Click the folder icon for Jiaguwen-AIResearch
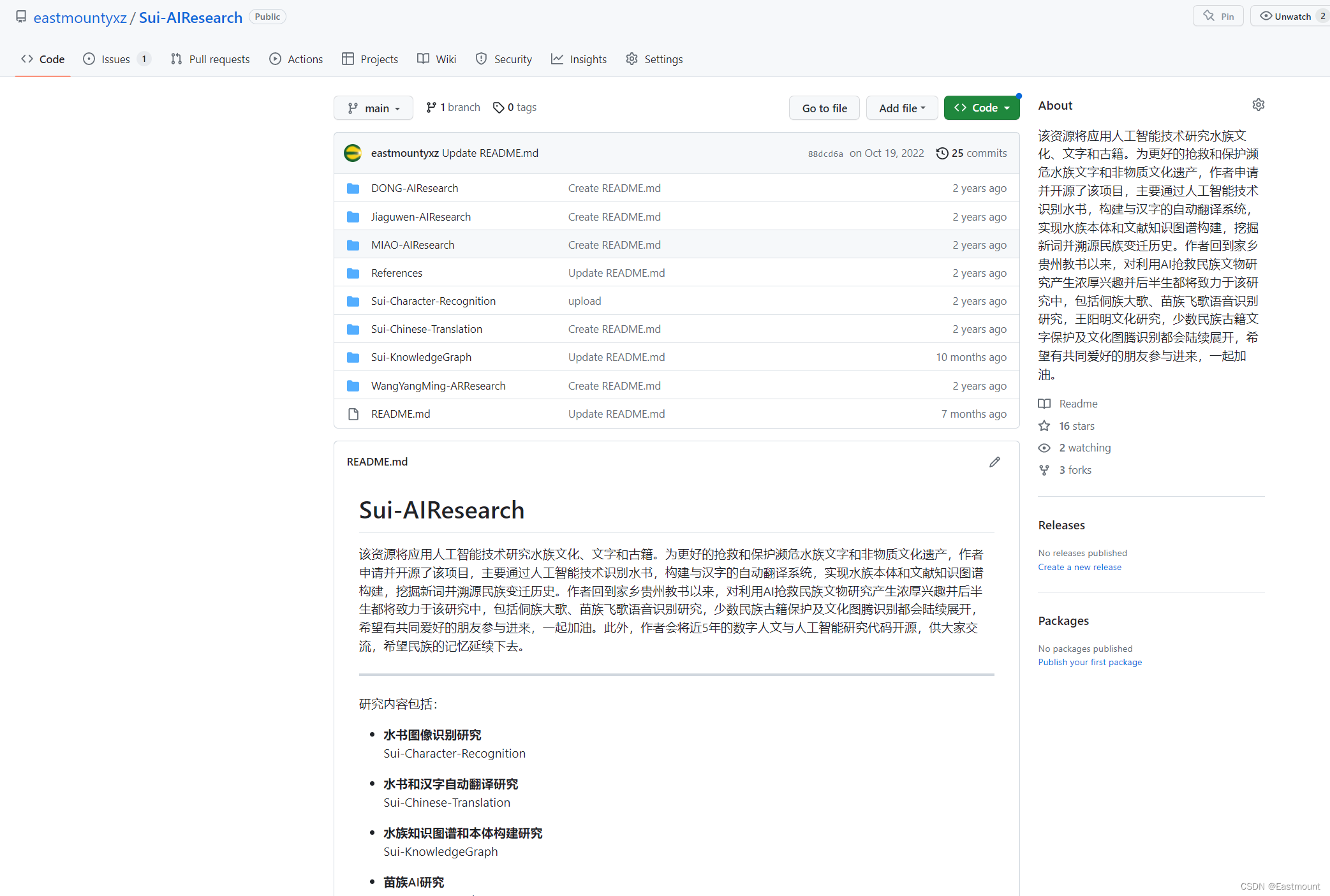The width and height of the screenshot is (1330, 896). [x=353, y=217]
